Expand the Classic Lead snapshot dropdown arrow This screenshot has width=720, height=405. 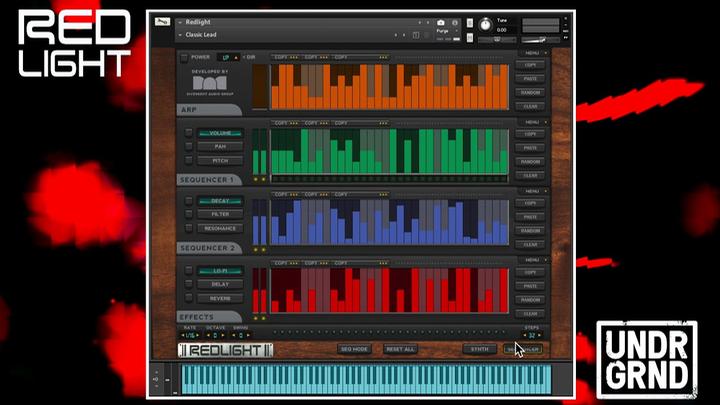[x=180, y=35]
